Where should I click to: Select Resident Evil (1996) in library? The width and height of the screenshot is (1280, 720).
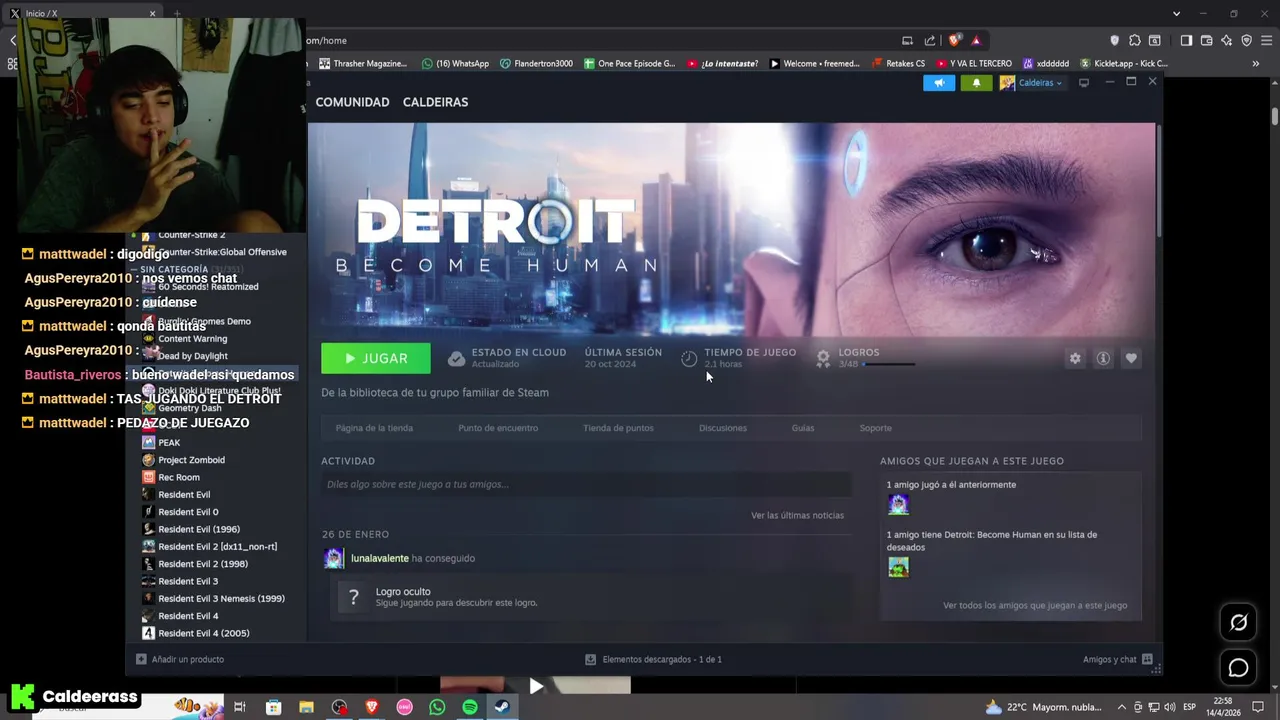198,529
